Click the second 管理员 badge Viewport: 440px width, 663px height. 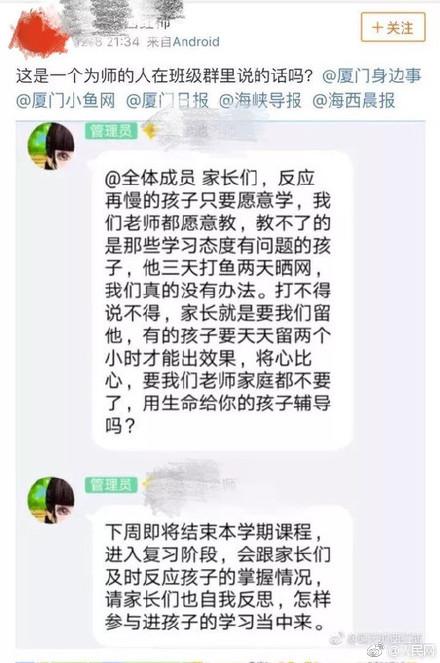pyautogui.click(x=111, y=485)
